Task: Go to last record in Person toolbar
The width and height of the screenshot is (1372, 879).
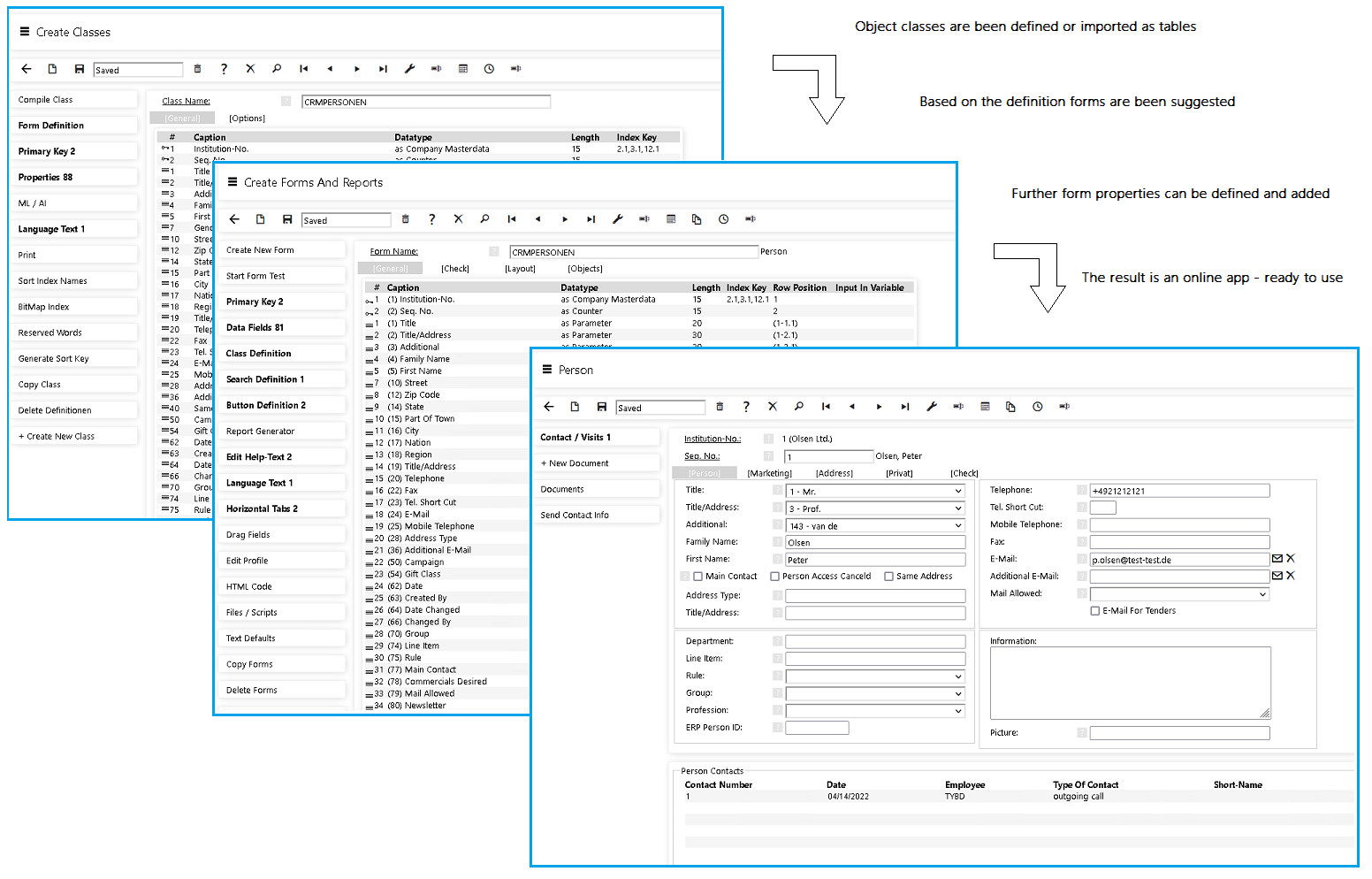Action: pos(905,407)
